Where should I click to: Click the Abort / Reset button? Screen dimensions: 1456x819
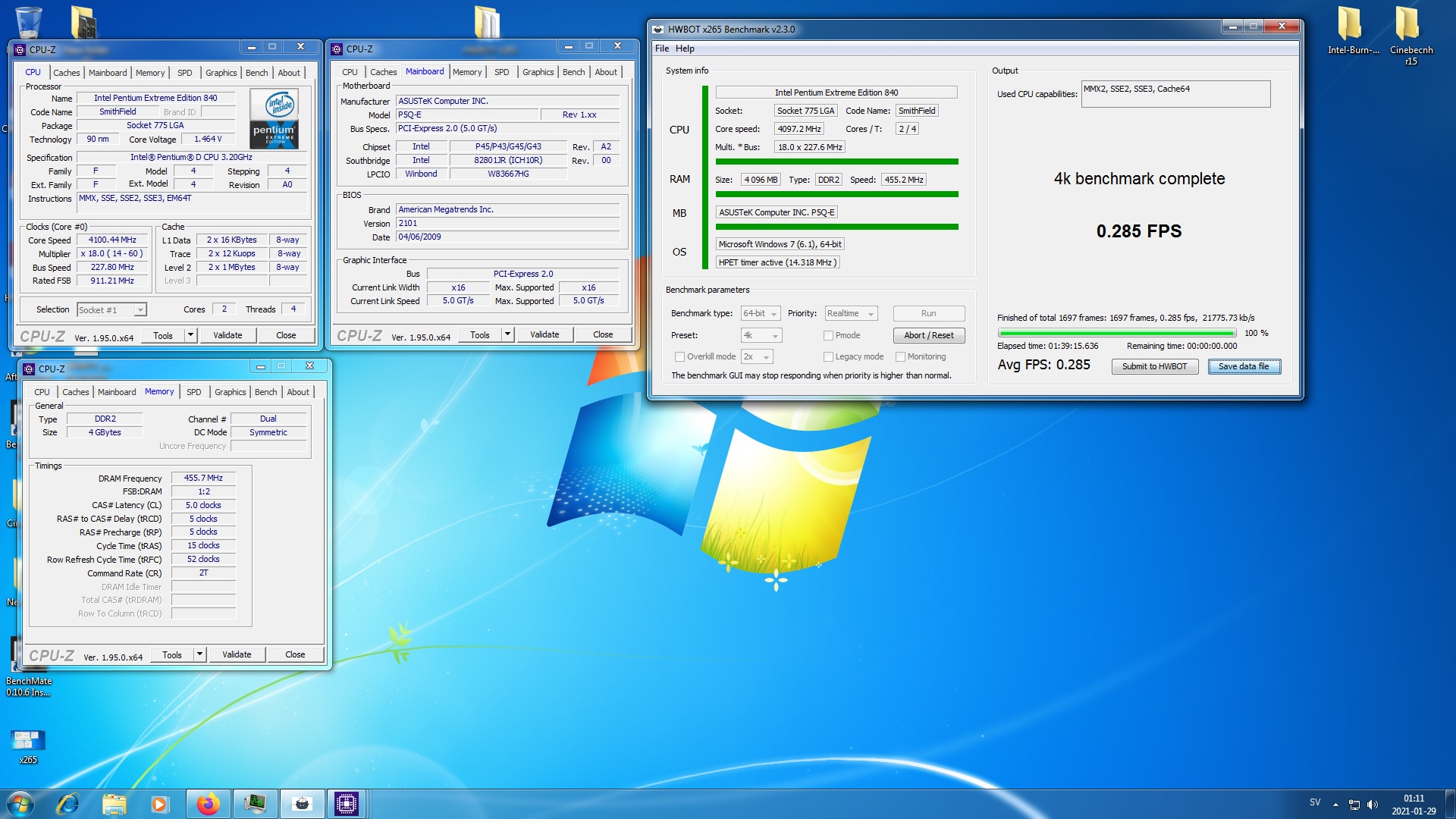coord(928,335)
